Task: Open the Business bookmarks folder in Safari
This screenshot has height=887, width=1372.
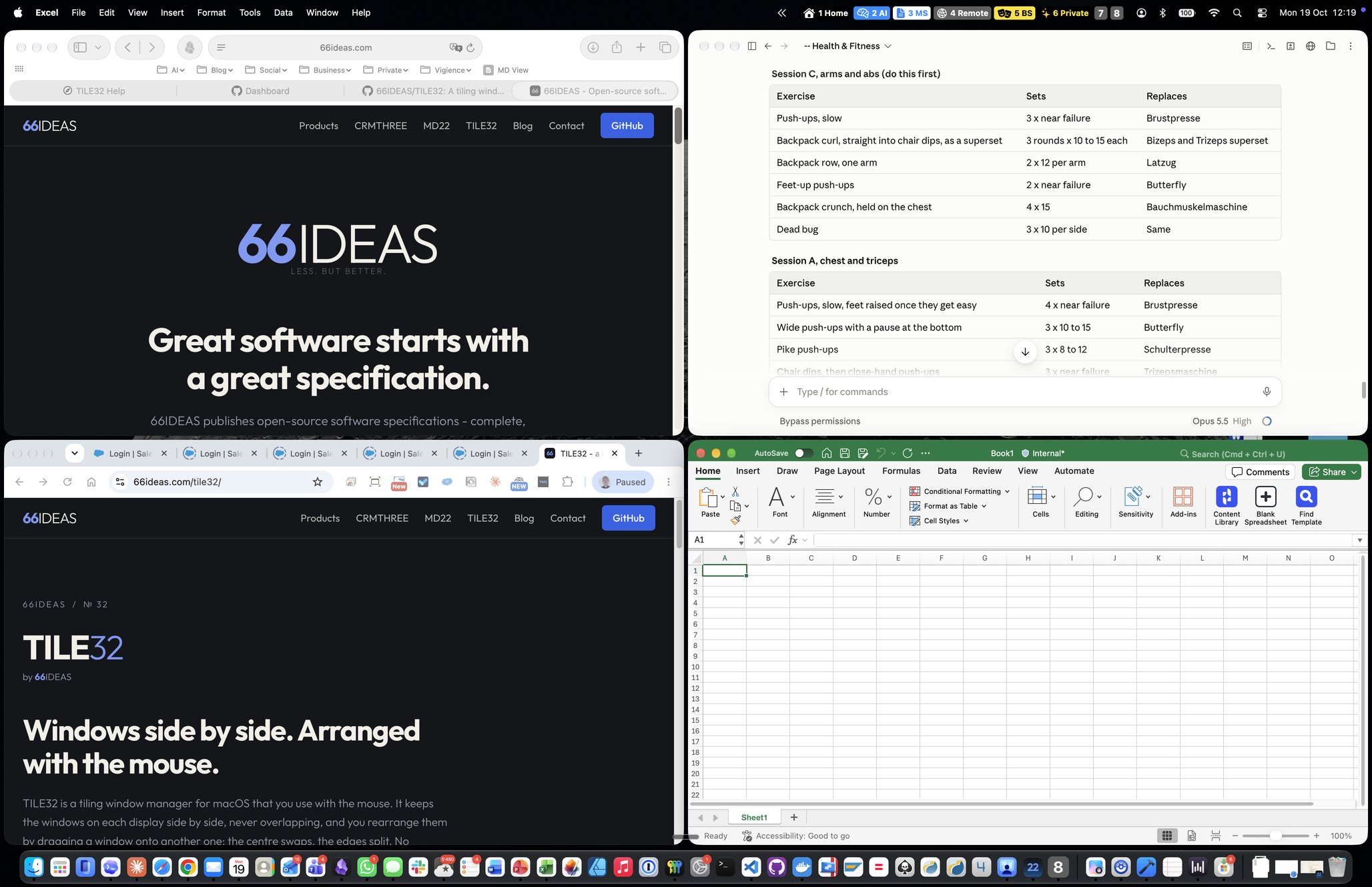Action: (x=325, y=70)
